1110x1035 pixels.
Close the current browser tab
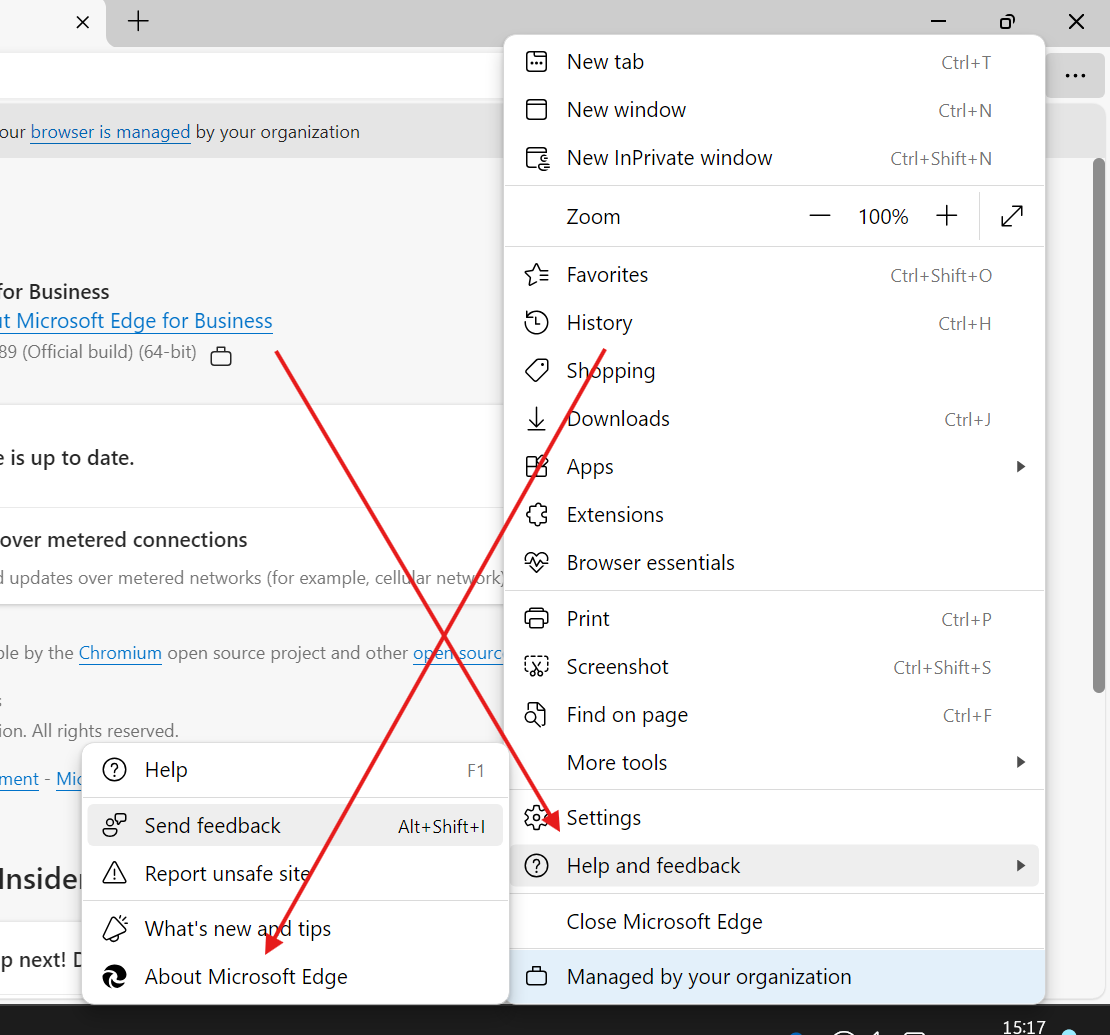tap(82, 22)
